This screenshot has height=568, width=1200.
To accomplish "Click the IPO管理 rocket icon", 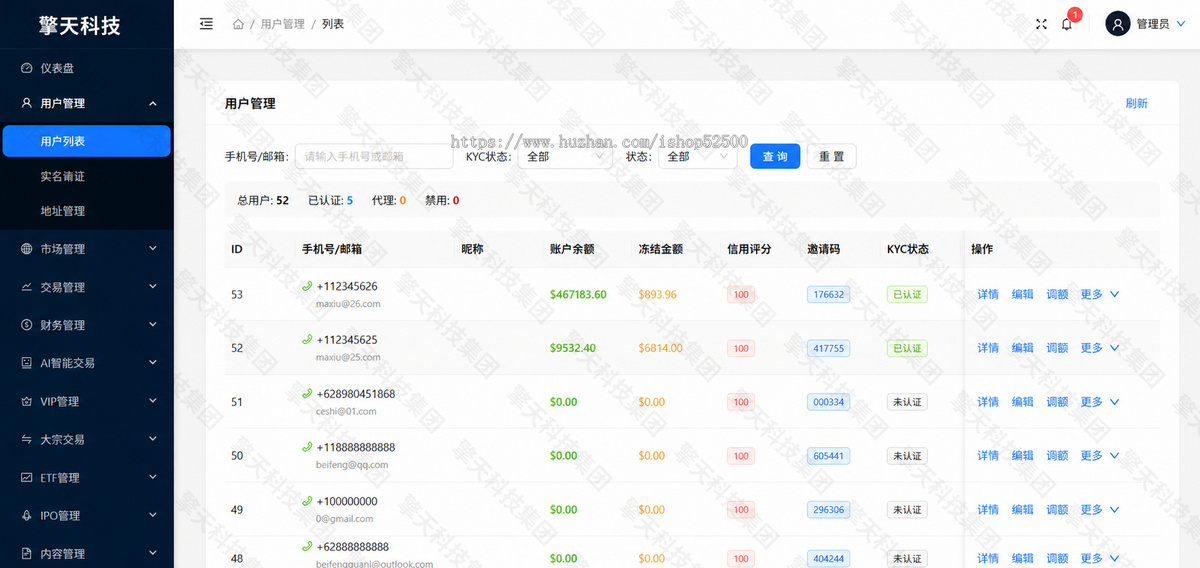I will point(27,516).
